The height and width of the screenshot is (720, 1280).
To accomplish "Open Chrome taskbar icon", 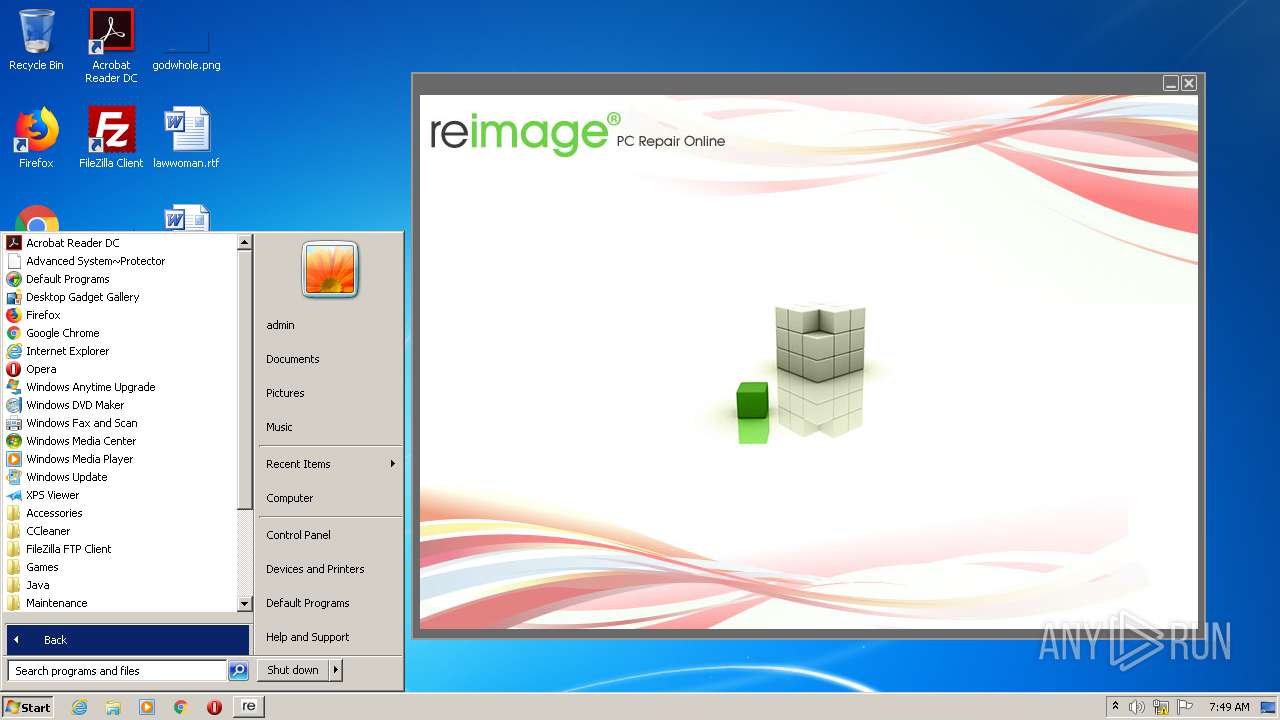I will [x=180, y=707].
